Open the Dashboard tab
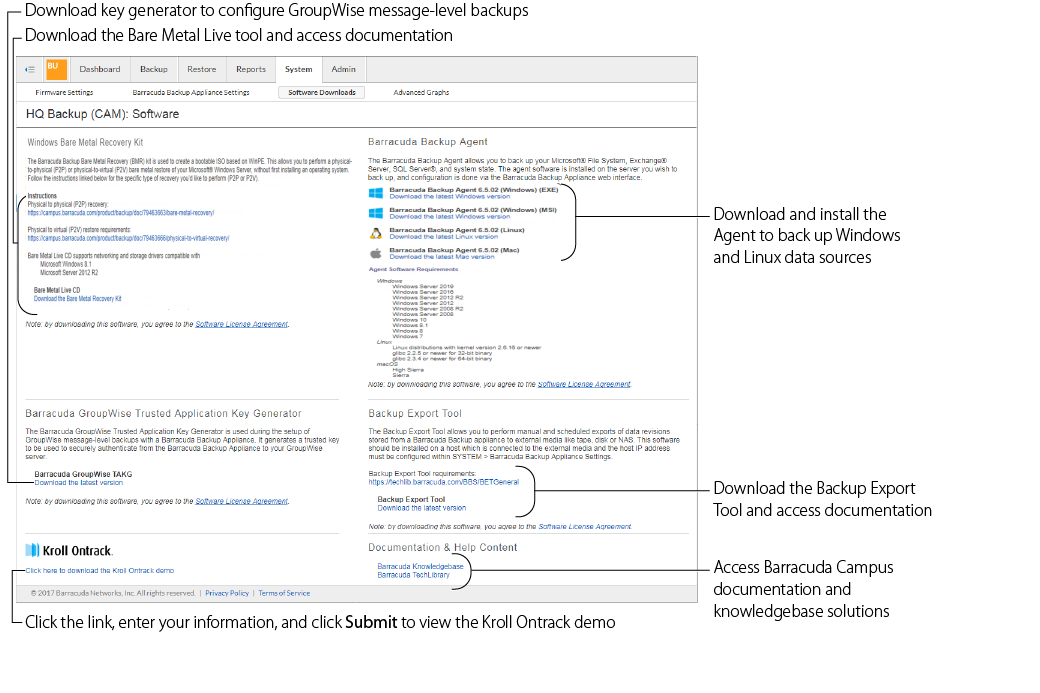The image size is (1040, 693). (100, 69)
